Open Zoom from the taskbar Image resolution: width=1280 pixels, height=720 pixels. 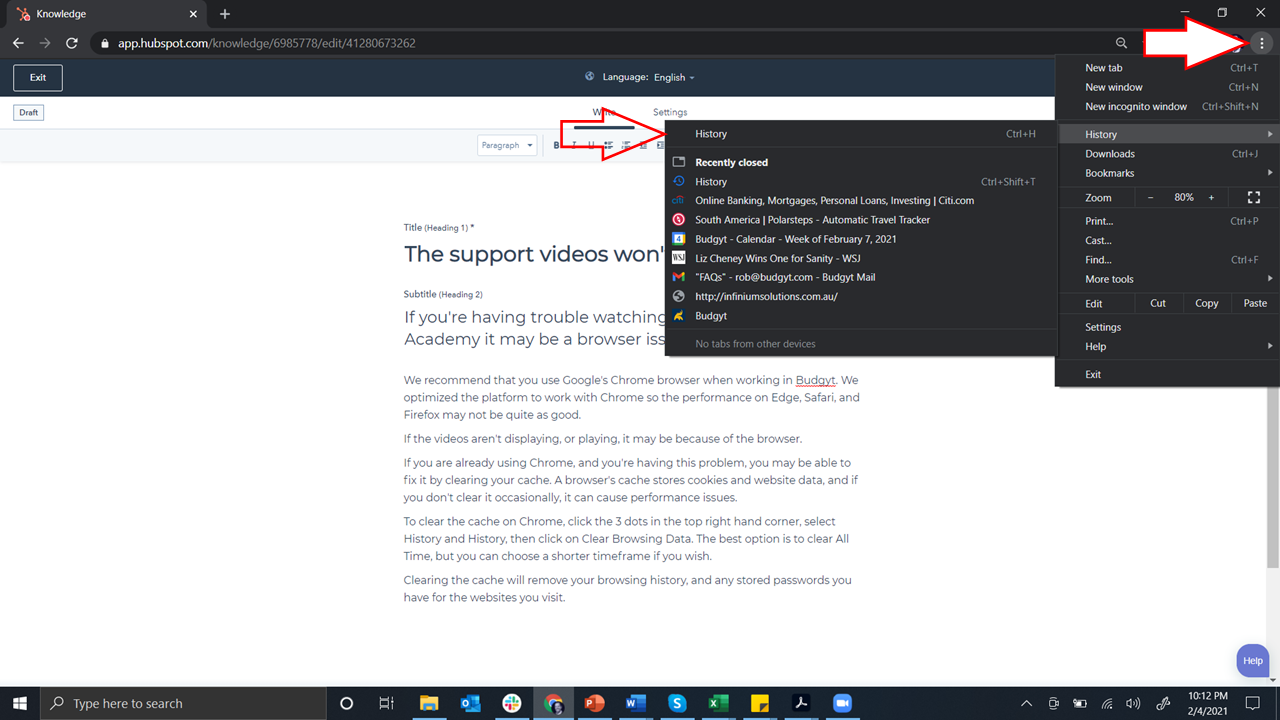coord(842,703)
